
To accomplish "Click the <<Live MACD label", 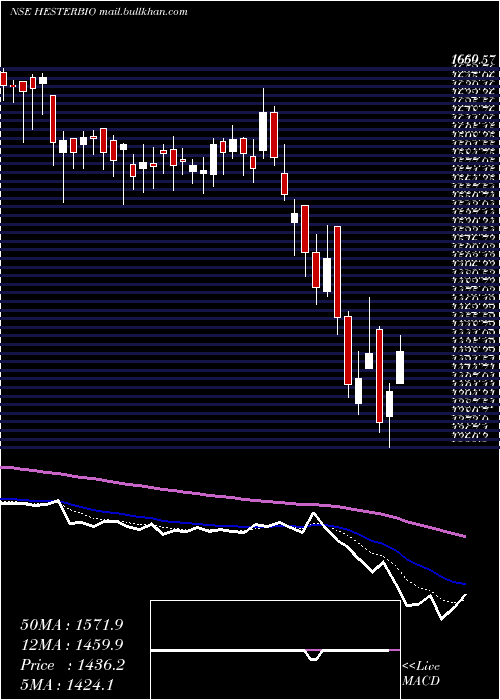I will pyautogui.click(x=421, y=674).
